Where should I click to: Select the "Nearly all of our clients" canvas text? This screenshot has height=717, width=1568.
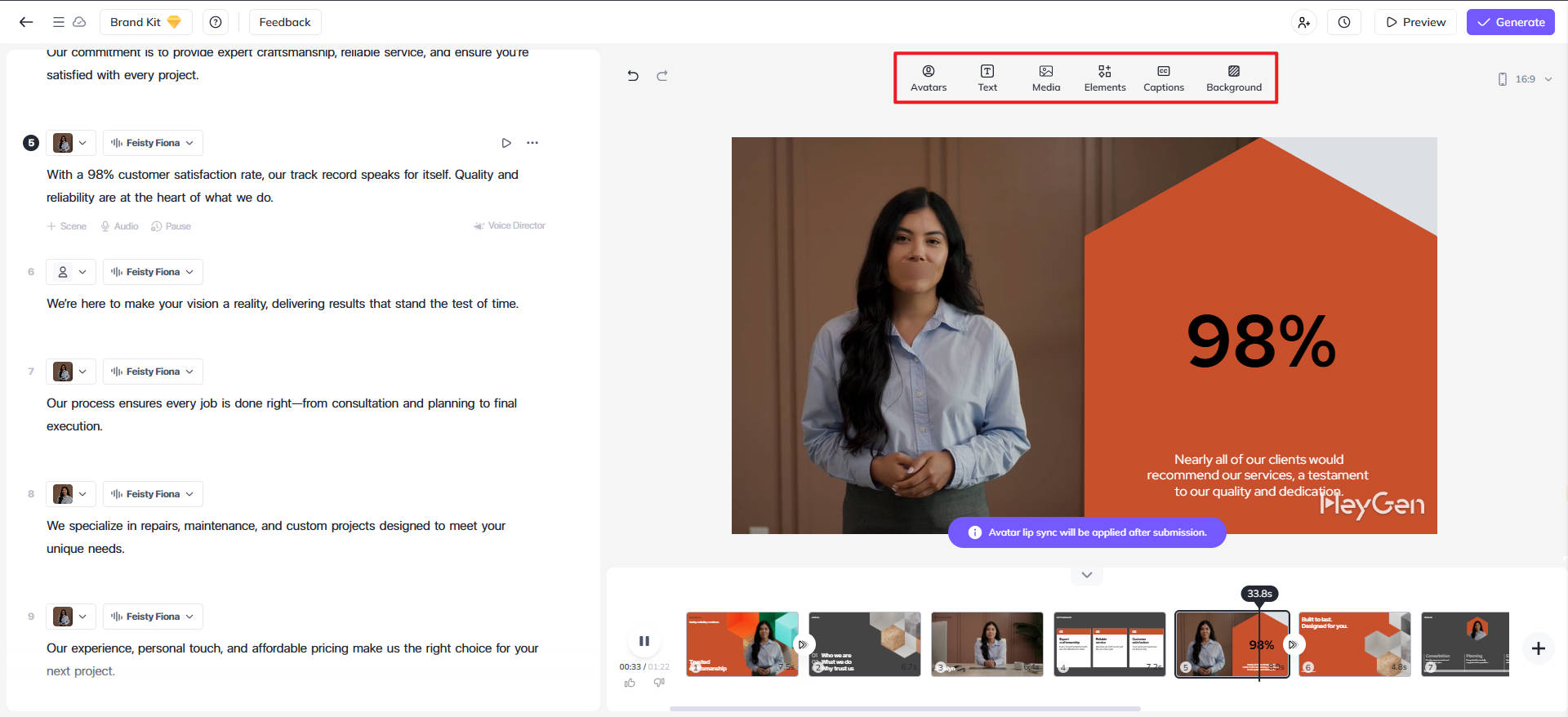1258,475
